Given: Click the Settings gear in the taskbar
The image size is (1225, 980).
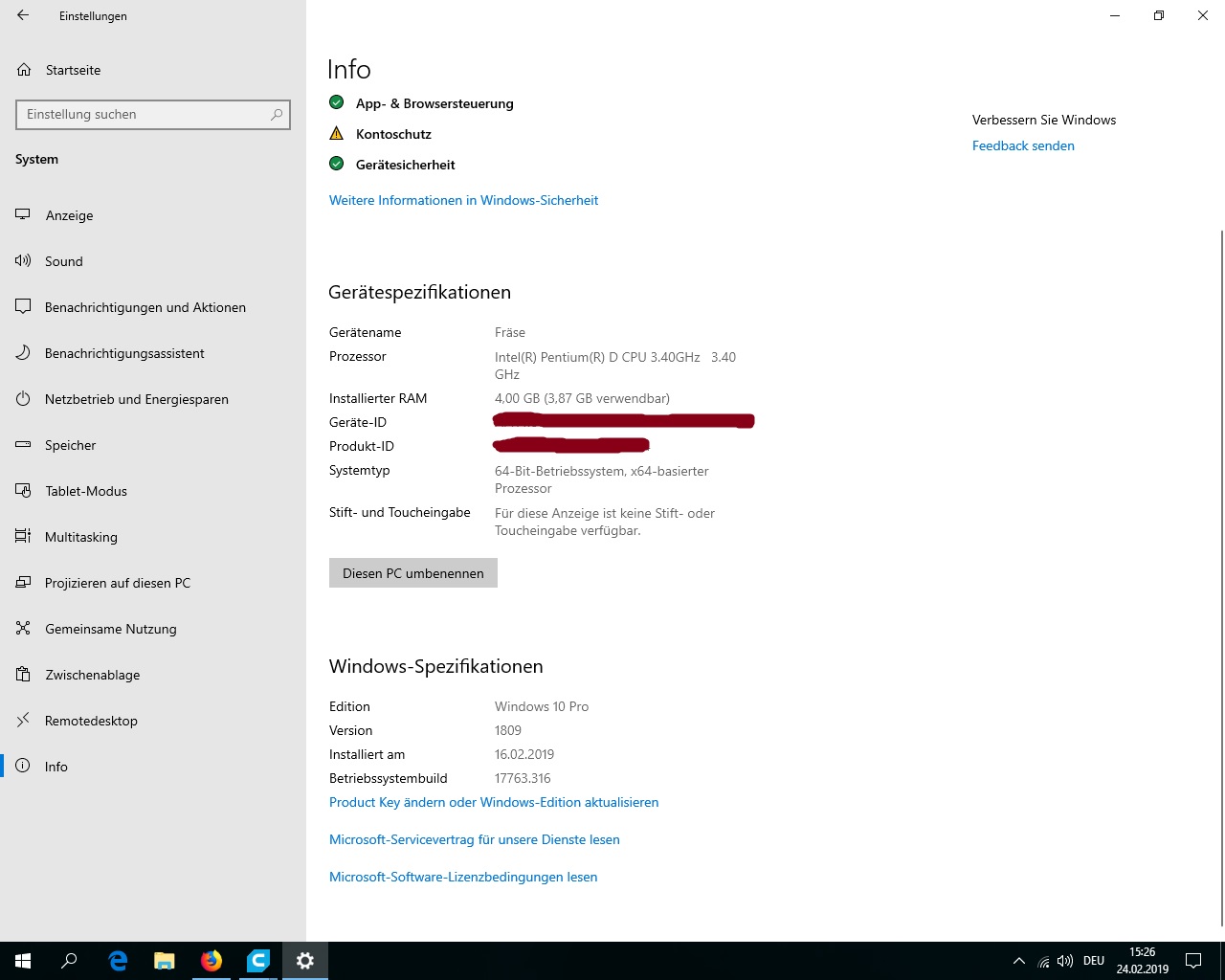Looking at the screenshot, I should pos(305,961).
